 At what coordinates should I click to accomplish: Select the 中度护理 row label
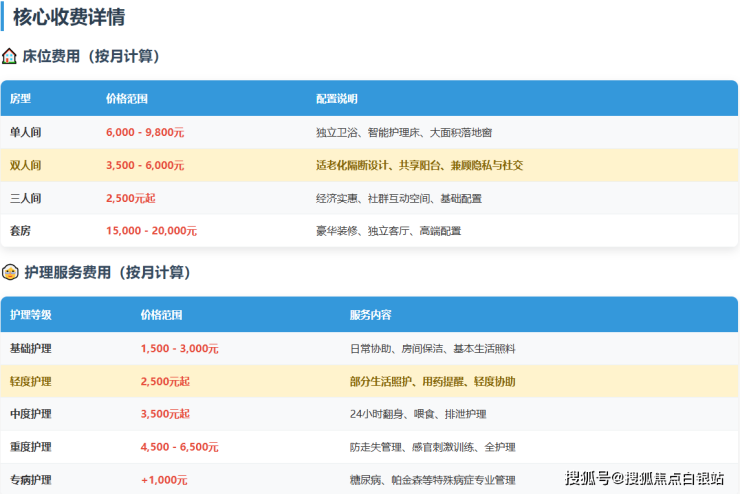31,414
